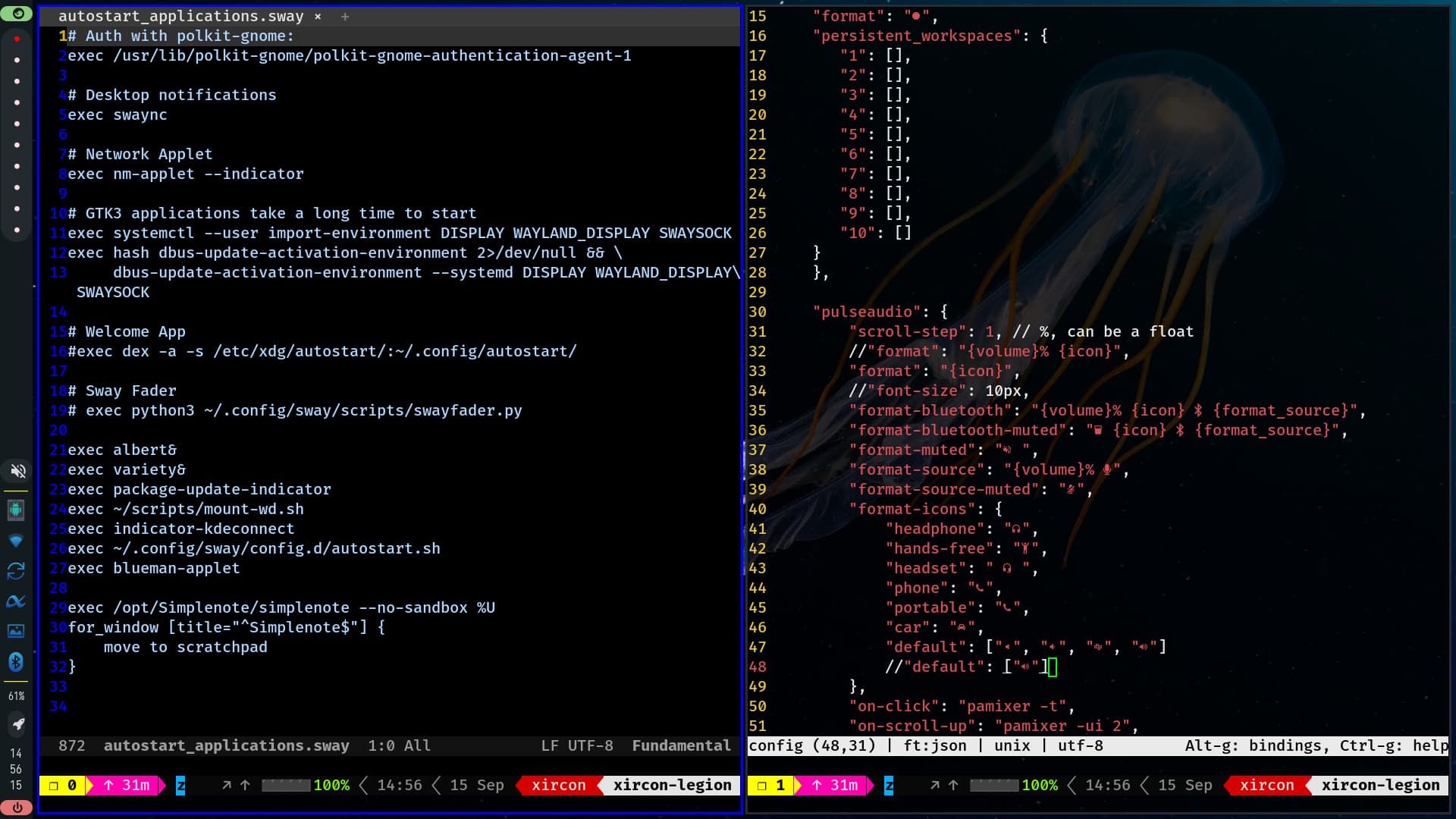Click the "persistent_workspaces" key
This screenshot has height=819, width=1456.
(917, 36)
